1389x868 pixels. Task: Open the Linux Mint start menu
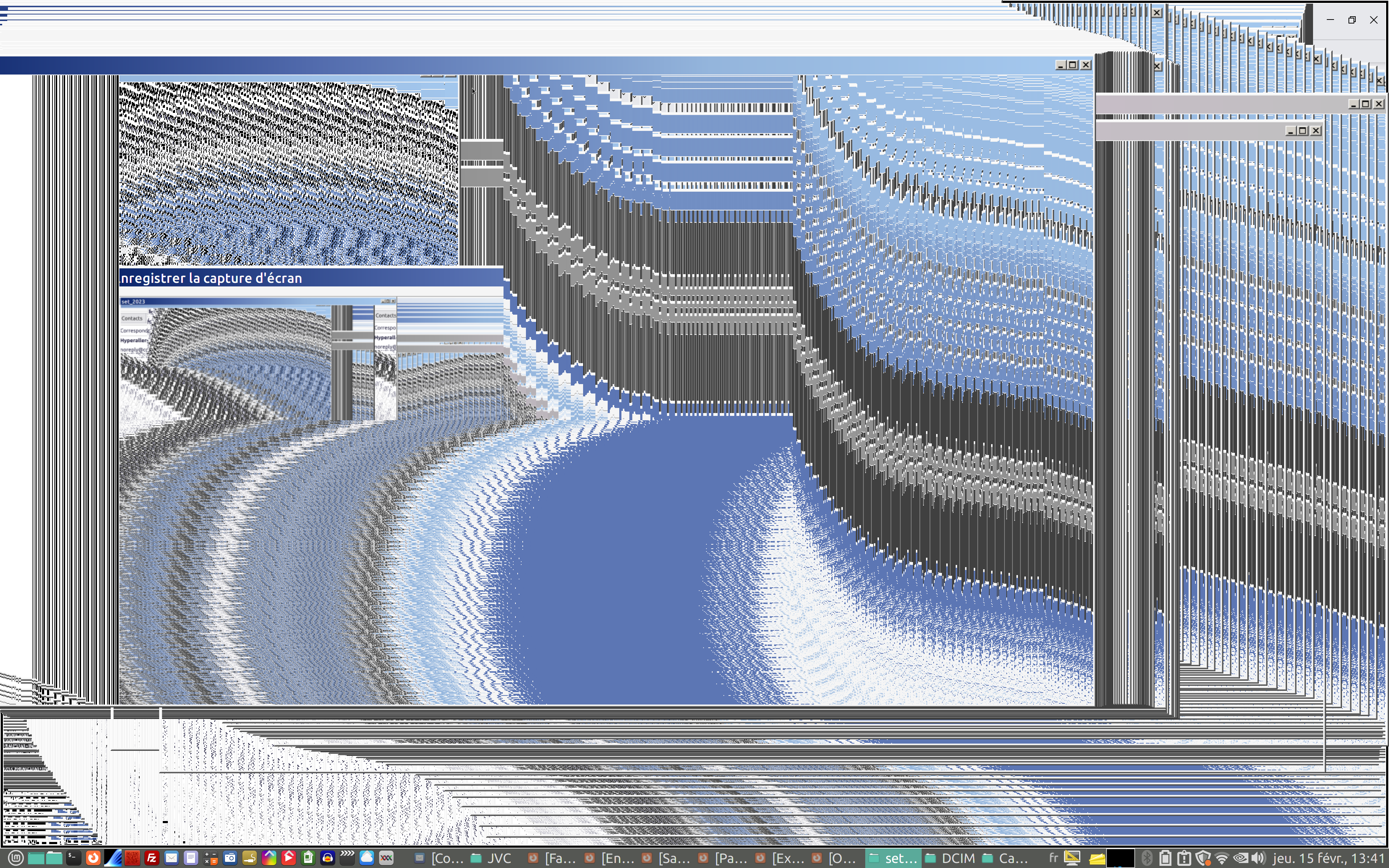click(16, 858)
